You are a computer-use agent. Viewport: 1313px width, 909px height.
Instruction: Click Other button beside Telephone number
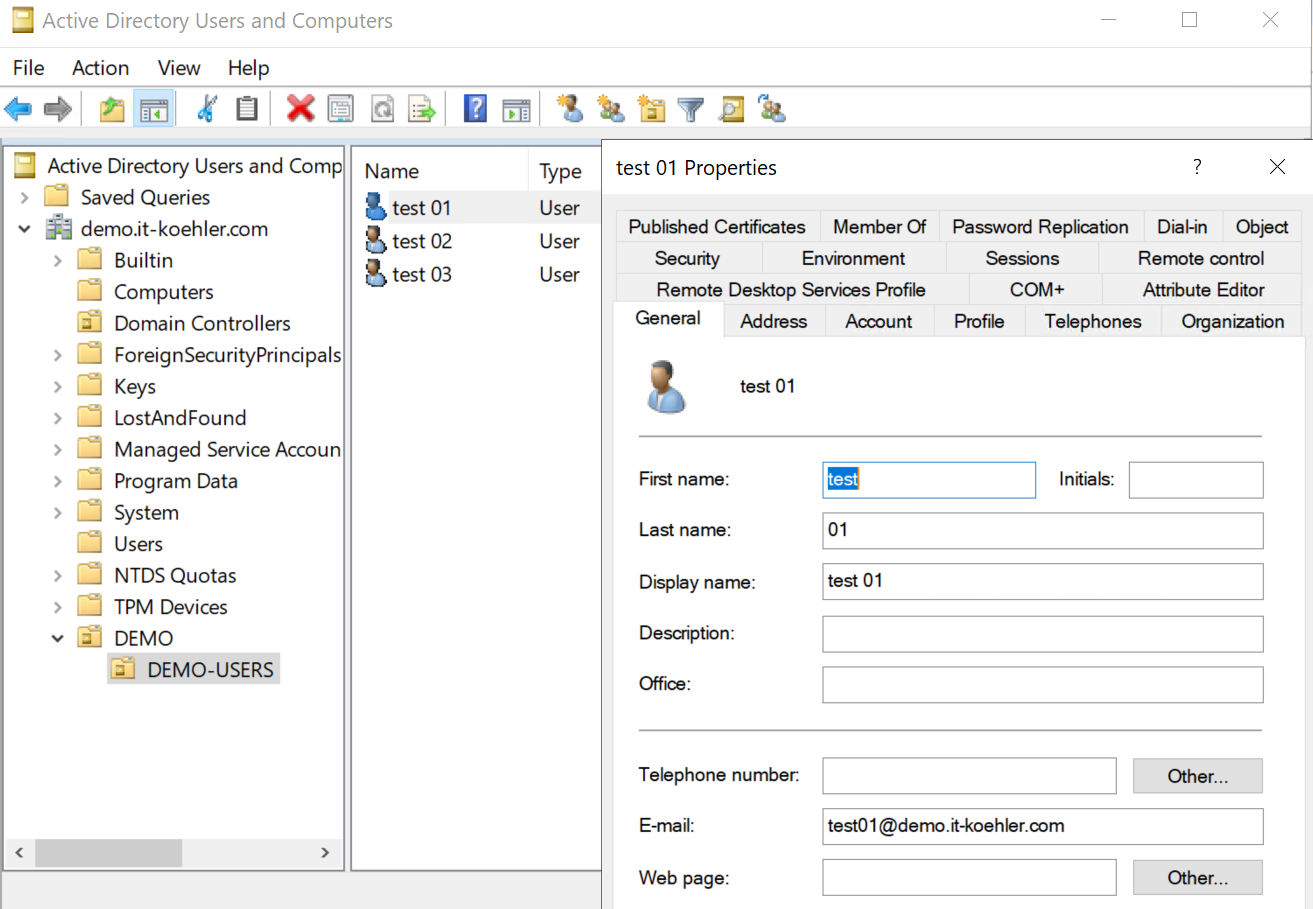pyautogui.click(x=1197, y=776)
